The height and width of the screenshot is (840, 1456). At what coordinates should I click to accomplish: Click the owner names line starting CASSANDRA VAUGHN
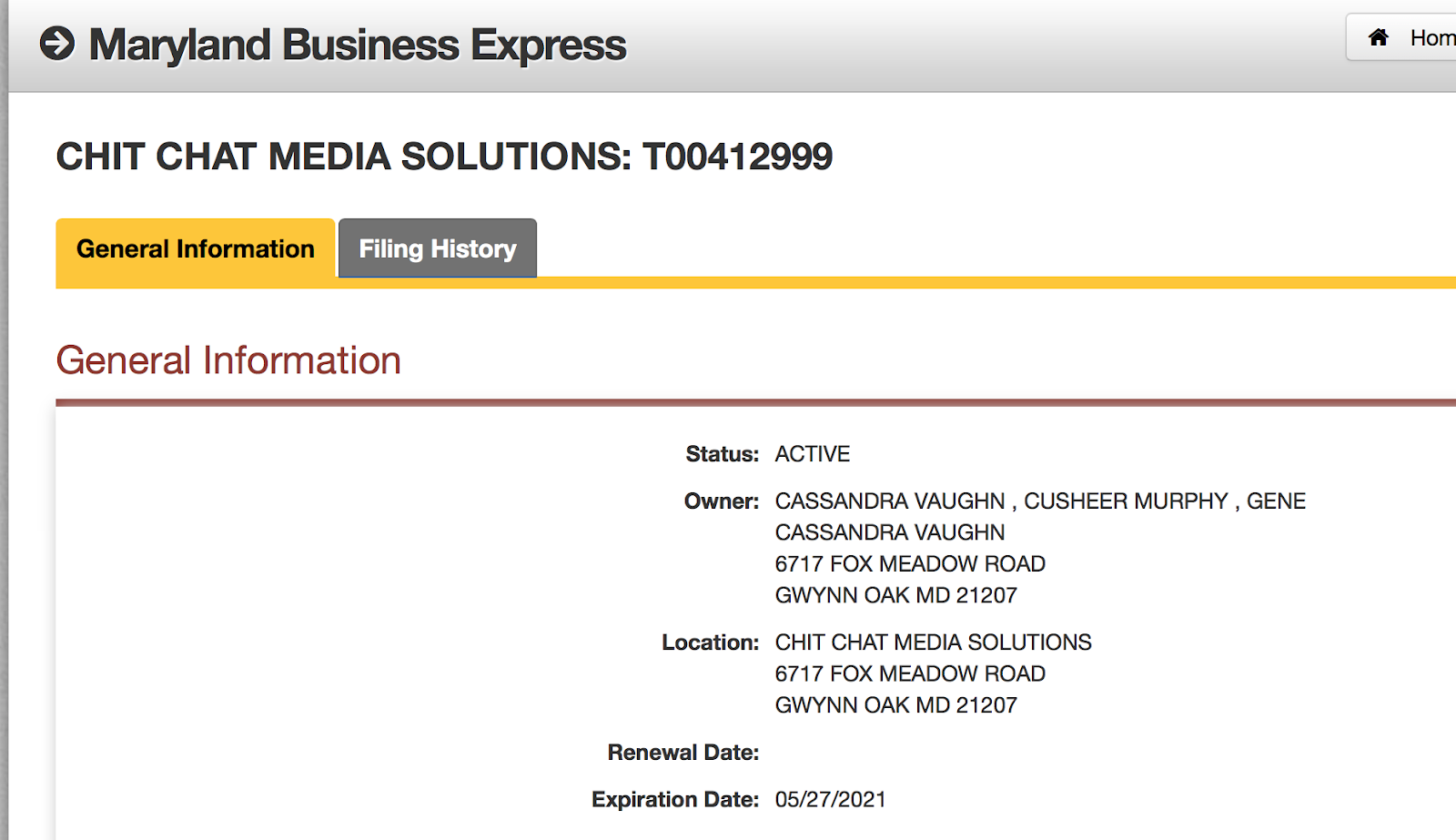click(x=1039, y=501)
